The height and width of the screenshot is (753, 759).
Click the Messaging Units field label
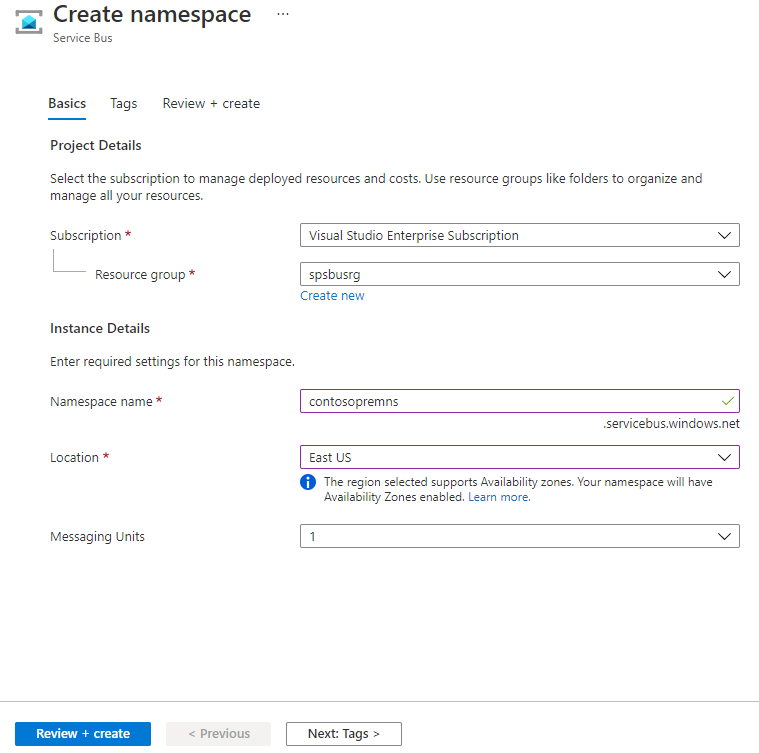(97, 537)
